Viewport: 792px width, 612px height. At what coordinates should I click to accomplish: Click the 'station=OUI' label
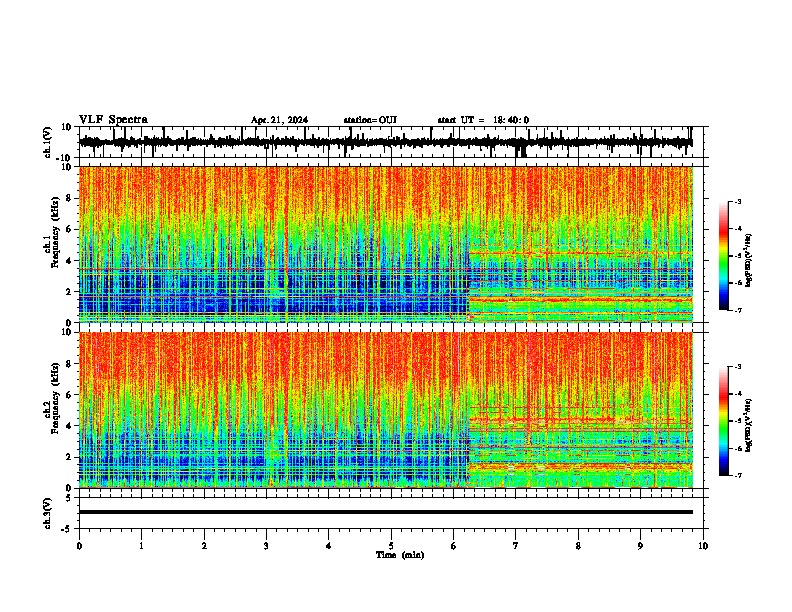tap(370, 120)
